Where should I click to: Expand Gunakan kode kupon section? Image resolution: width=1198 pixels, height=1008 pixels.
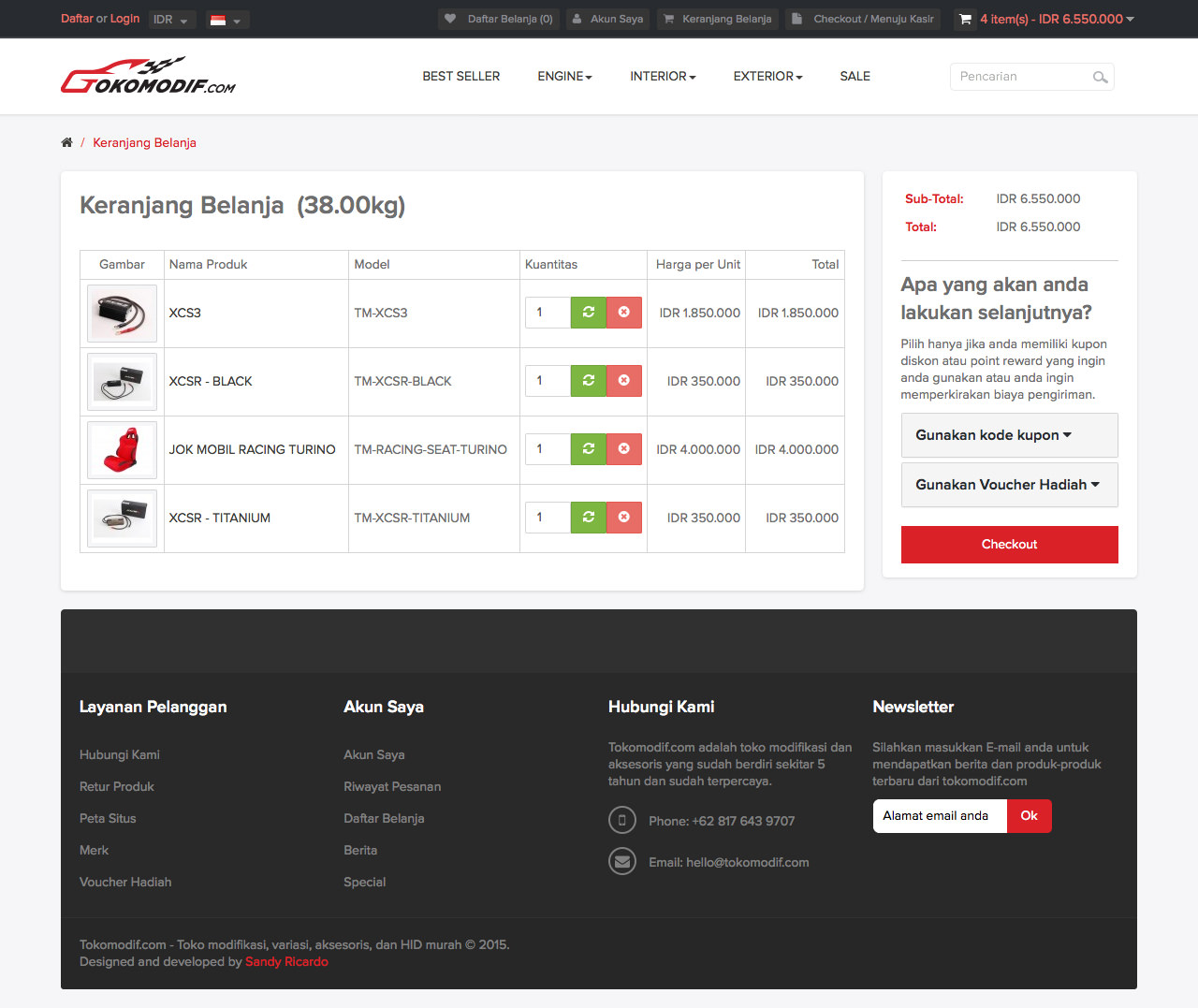click(1010, 435)
